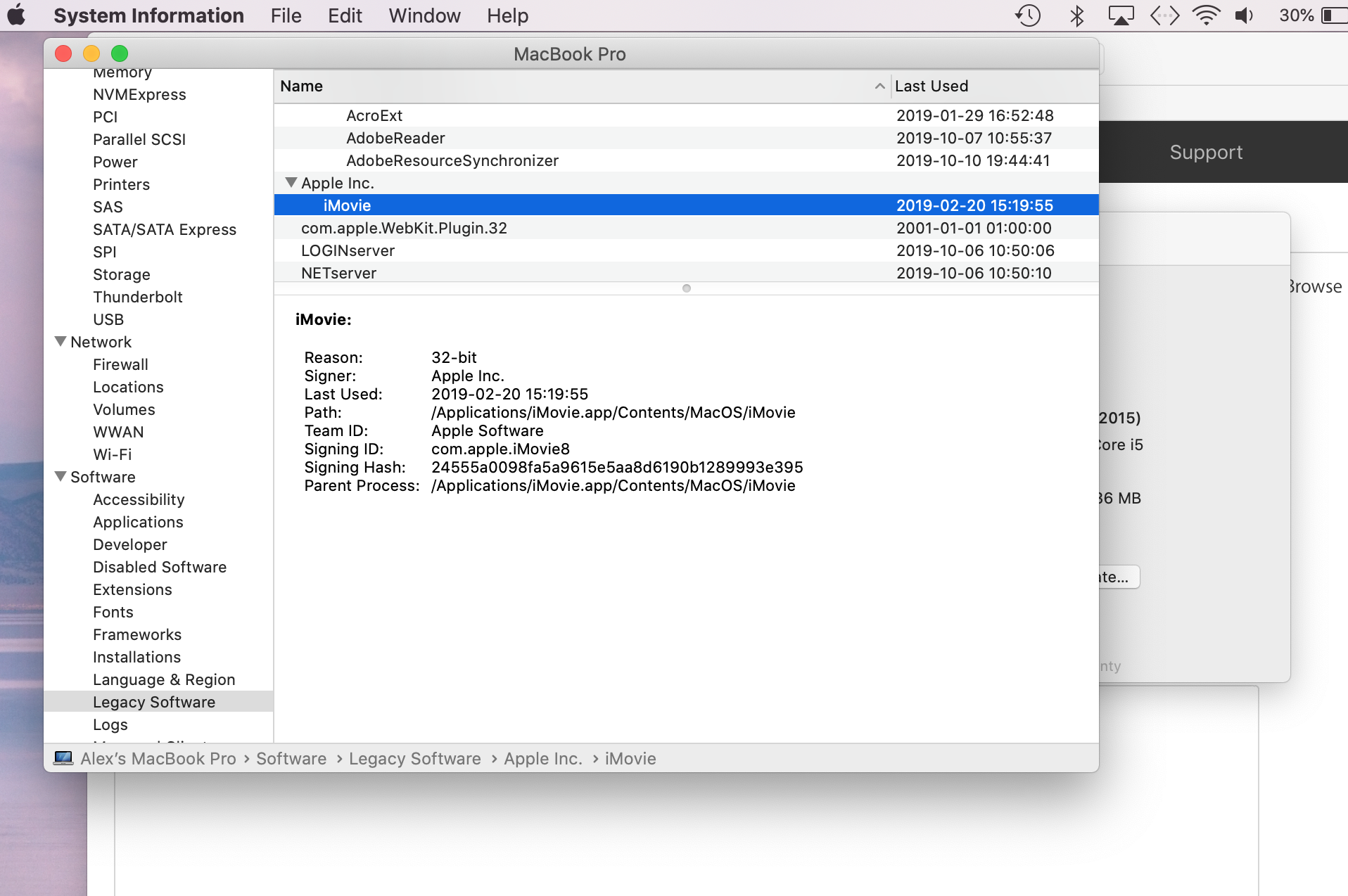The width and height of the screenshot is (1348, 896).
Task: Click Legacy Software in the path bar
Action: [415, 758]
